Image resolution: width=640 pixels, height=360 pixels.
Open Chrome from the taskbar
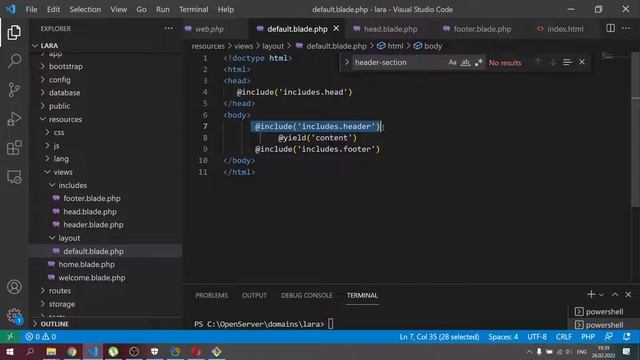pyautogui.click(x=72, y=352)
